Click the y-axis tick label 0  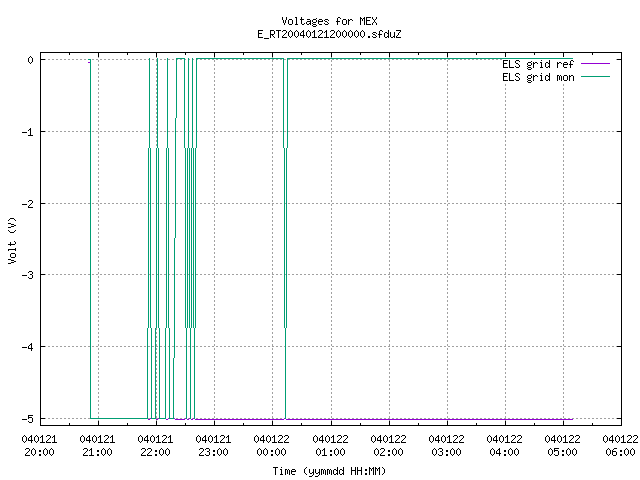point(31,60)
